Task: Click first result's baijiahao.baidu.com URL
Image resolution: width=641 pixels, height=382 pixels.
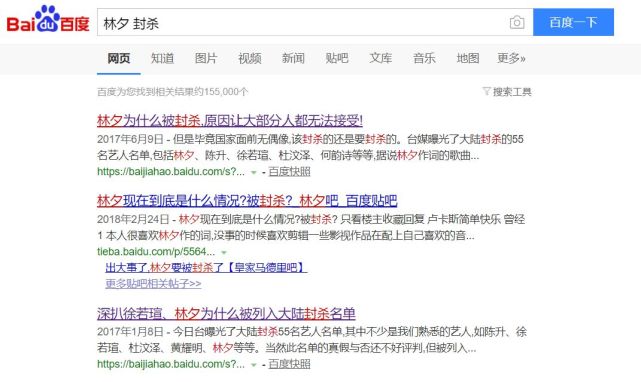Action: (x=171, y=172)
